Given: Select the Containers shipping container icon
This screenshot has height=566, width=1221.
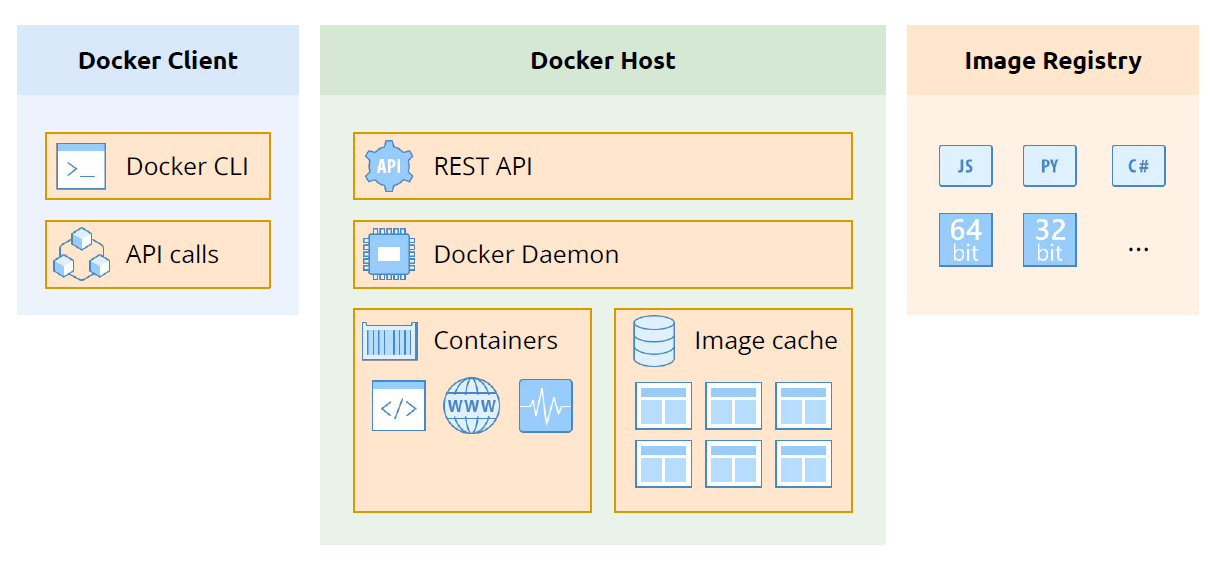Looking at the screenshot, I should tap(389, 341).
